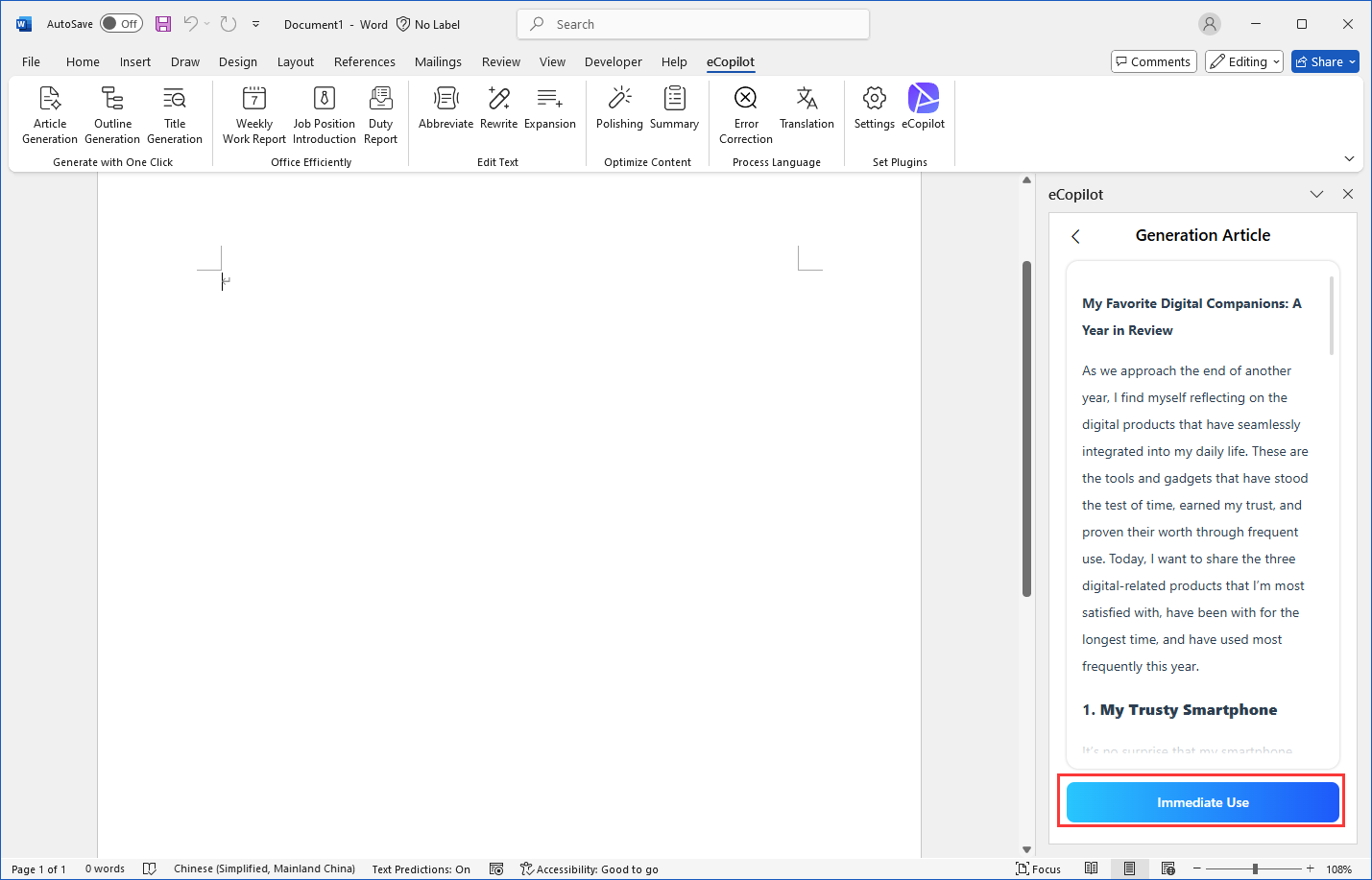Switch to the eCopilot ribbon tab
The height and width of the screenshot is (880, 1372).
[x=731, y=61]
